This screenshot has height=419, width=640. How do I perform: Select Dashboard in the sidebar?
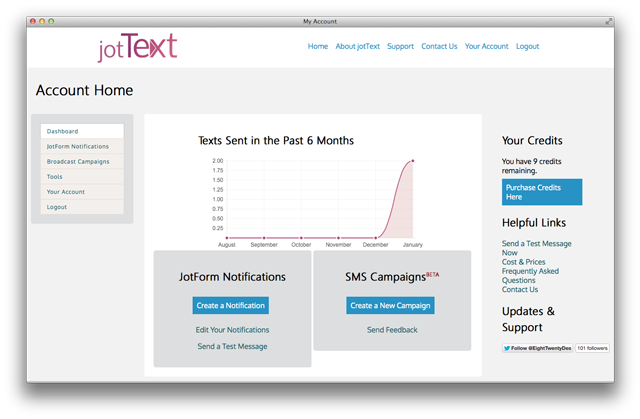coord(62,131)
